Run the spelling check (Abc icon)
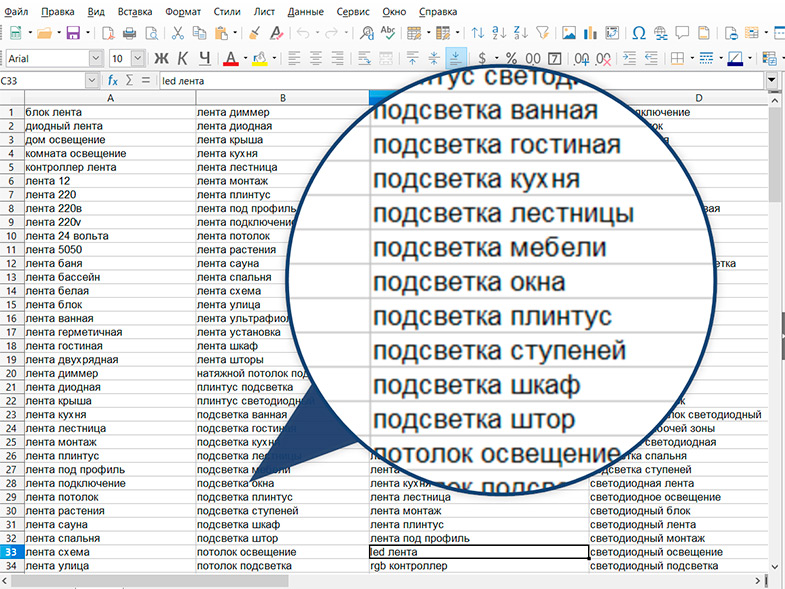 coord(388,34)
